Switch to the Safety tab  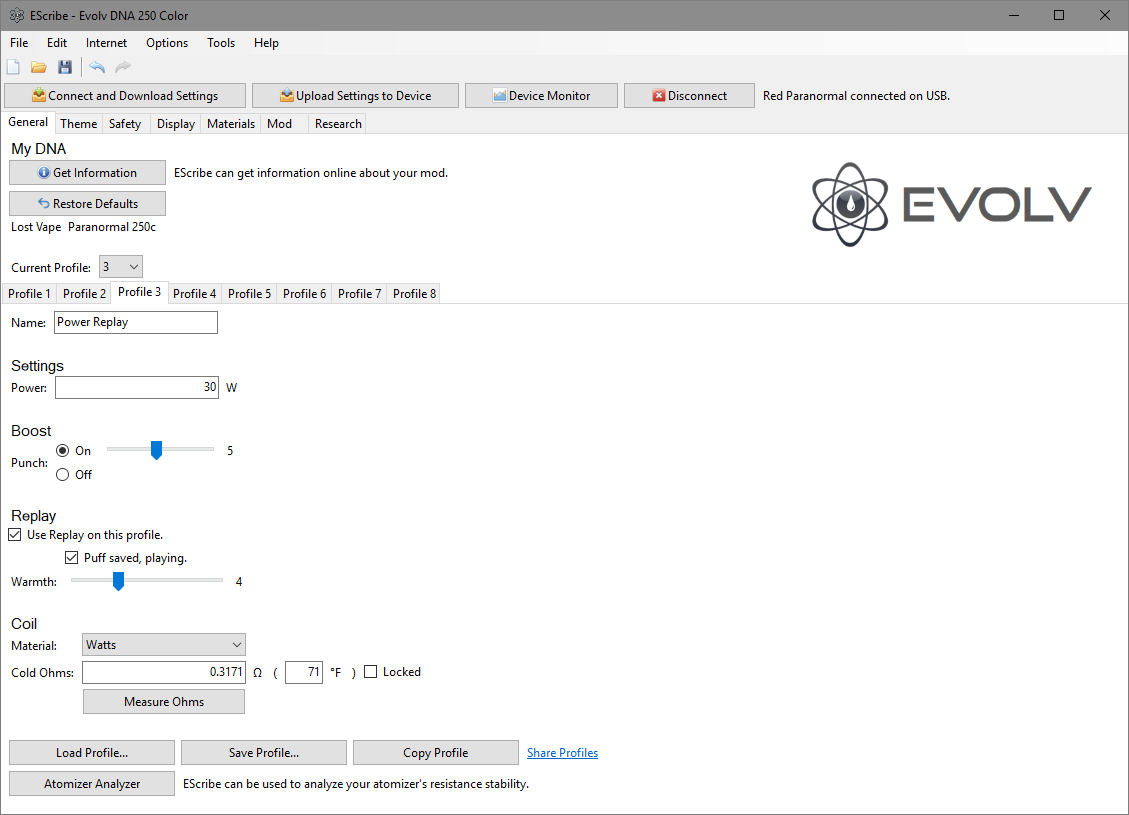[125, 124]
